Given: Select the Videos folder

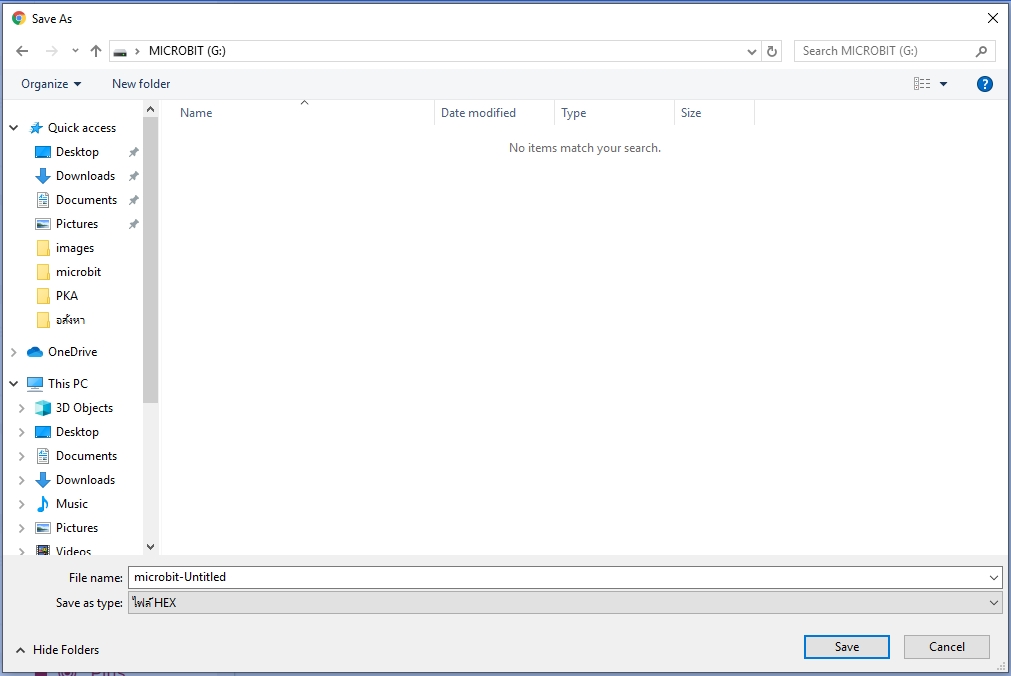Looking at the screenshot, I should [74, 551].
